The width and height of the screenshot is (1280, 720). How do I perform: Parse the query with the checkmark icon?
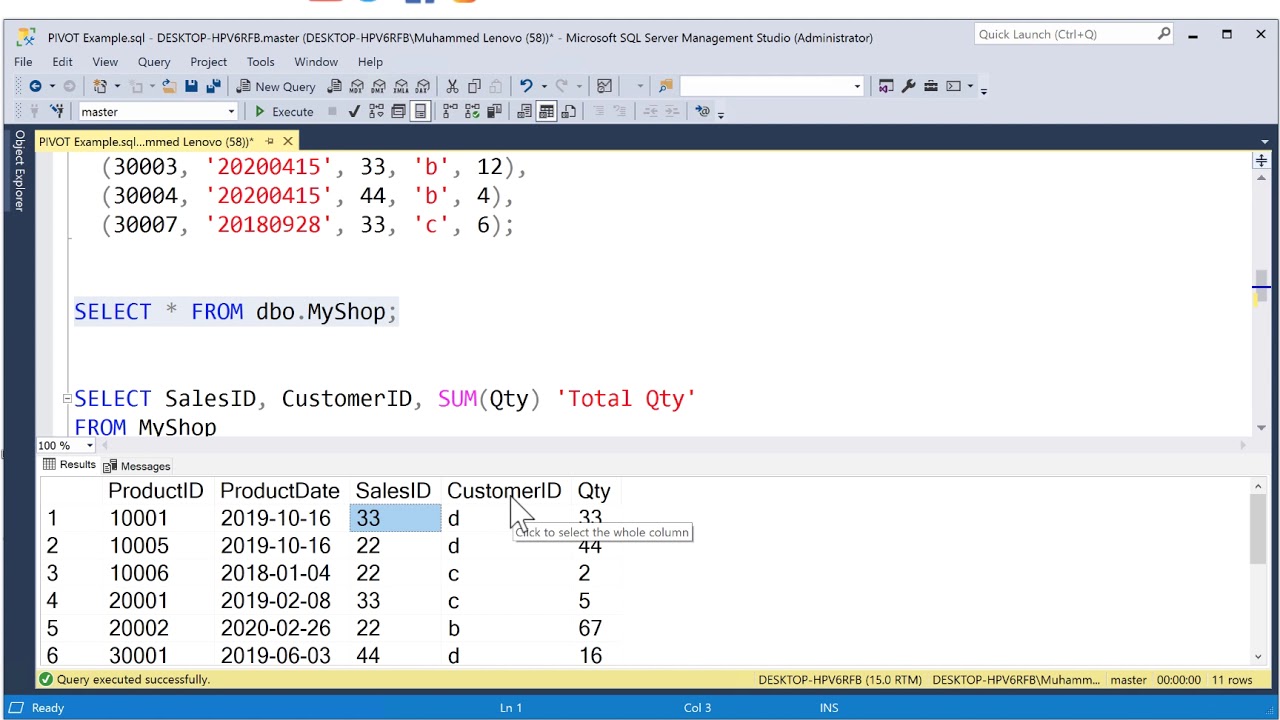point(354,111)
